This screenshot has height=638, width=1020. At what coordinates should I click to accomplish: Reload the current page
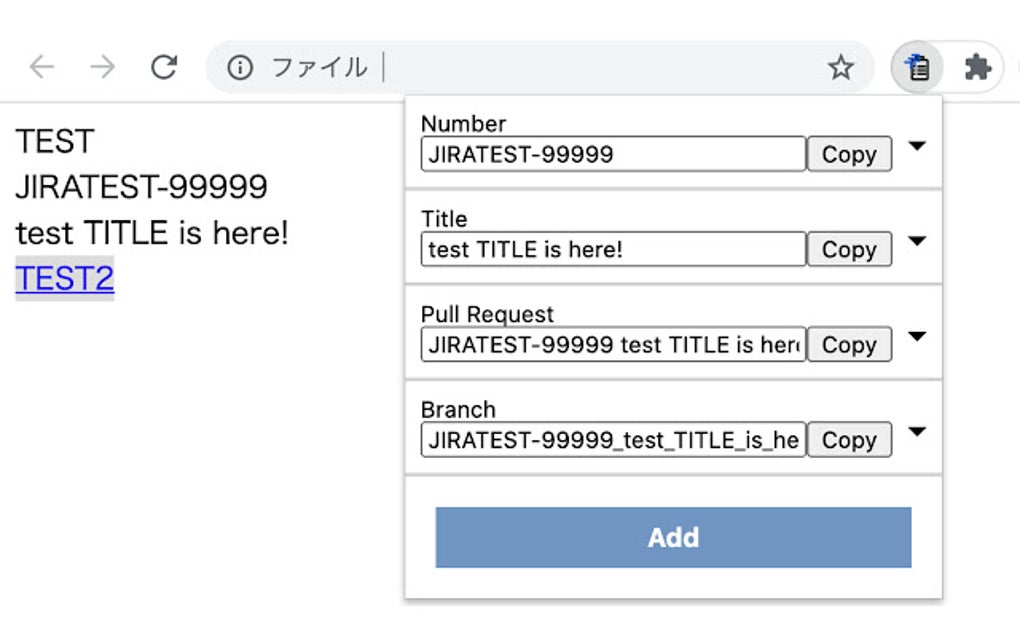click(163, 67)
